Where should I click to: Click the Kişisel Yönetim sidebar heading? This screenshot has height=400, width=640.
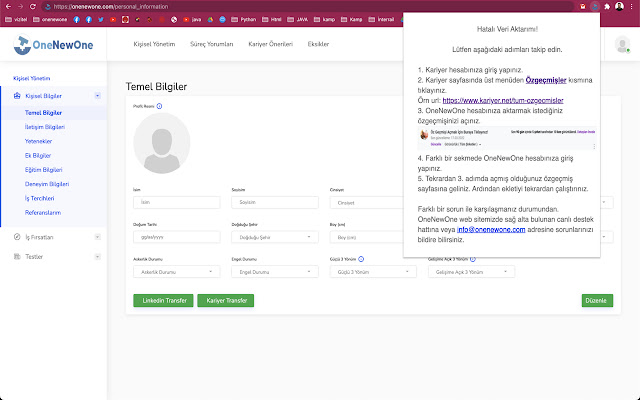(31, 78)
